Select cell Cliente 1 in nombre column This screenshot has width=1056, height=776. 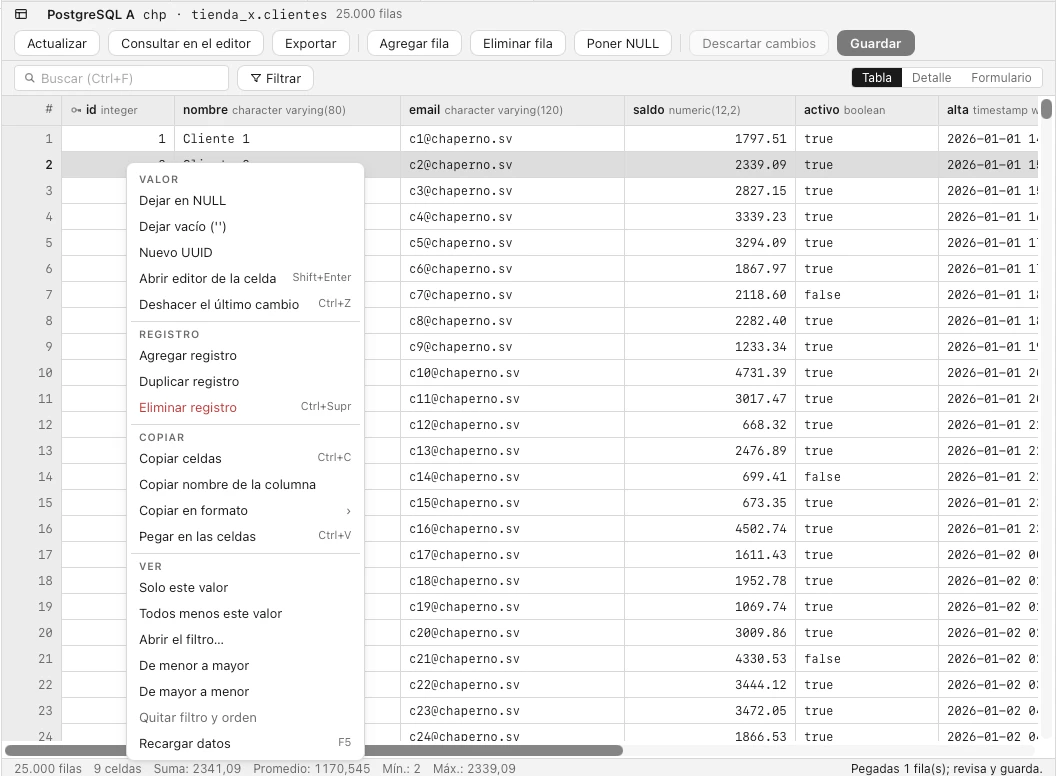coord(288,139)
